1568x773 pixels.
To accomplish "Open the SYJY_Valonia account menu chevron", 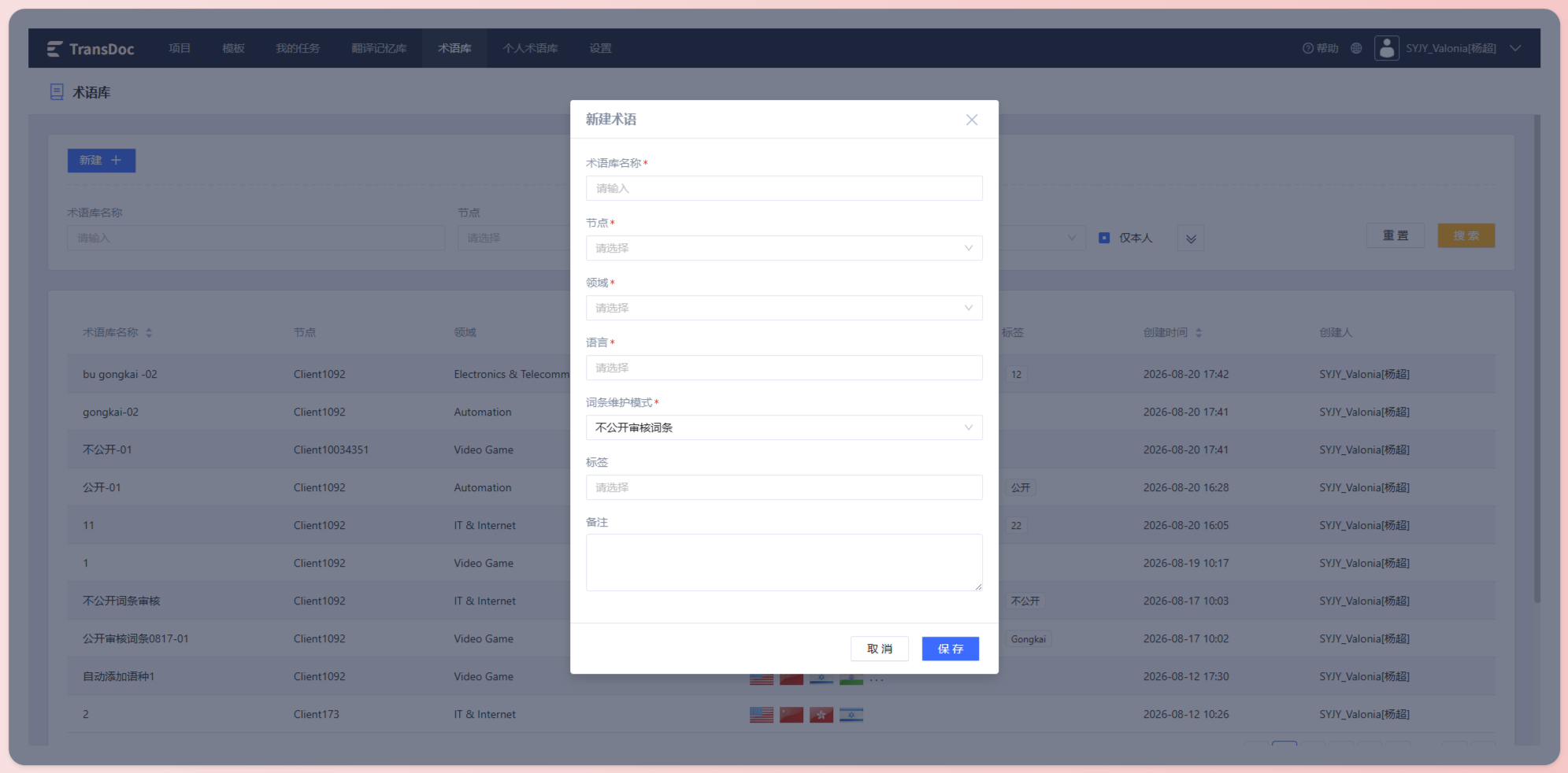I will point(1515,48).
